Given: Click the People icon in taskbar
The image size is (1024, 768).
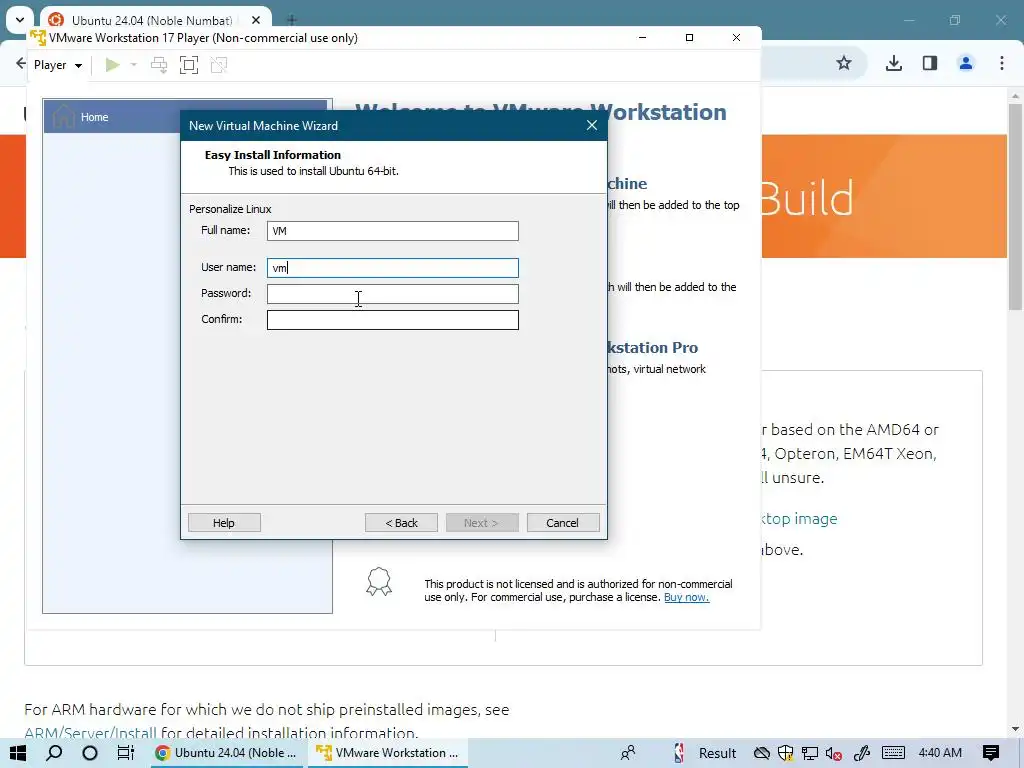Looking at the screenshot, I should [628, 753].
